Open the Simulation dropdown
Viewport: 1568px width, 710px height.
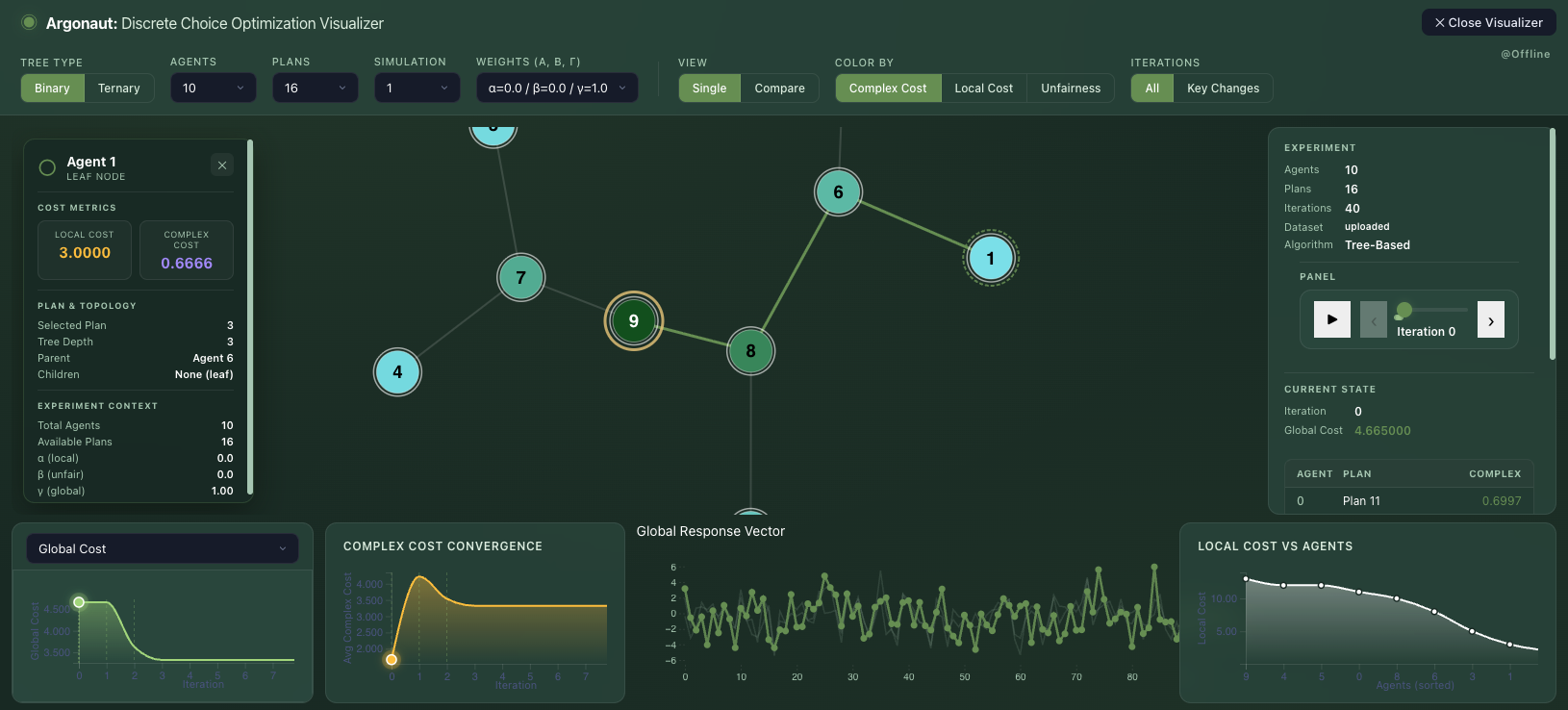tap(417, 88)
